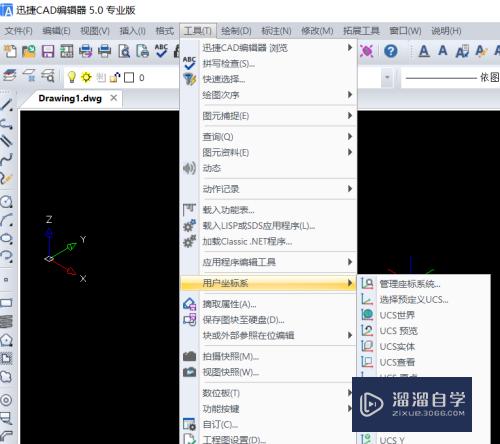Select the Rectangle tool in left toolbar
Screen dimensions: 500x444
click(x=7, y=303)
